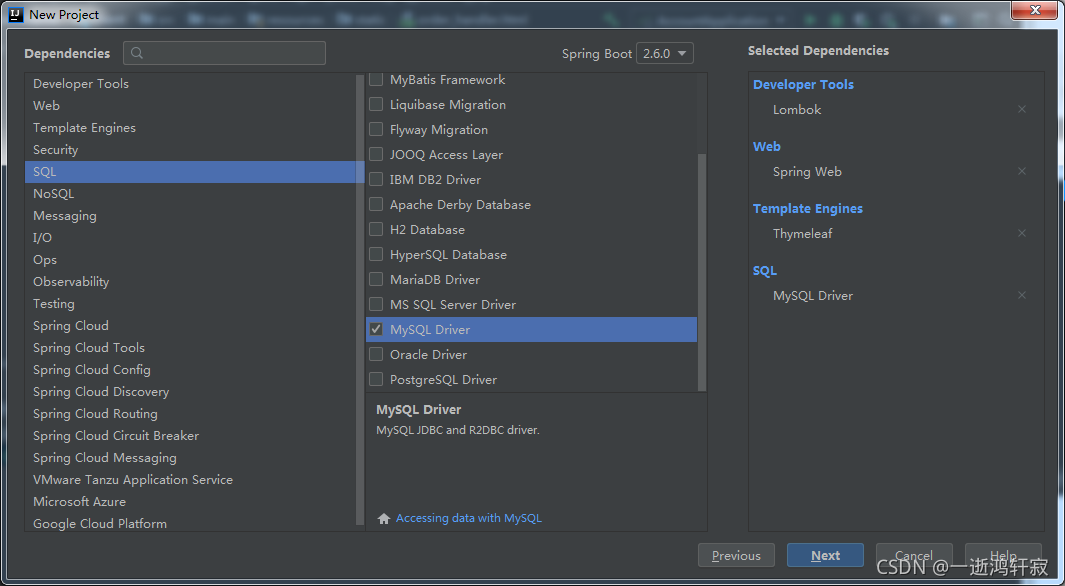Choose the Testing category

pos(191,304)
